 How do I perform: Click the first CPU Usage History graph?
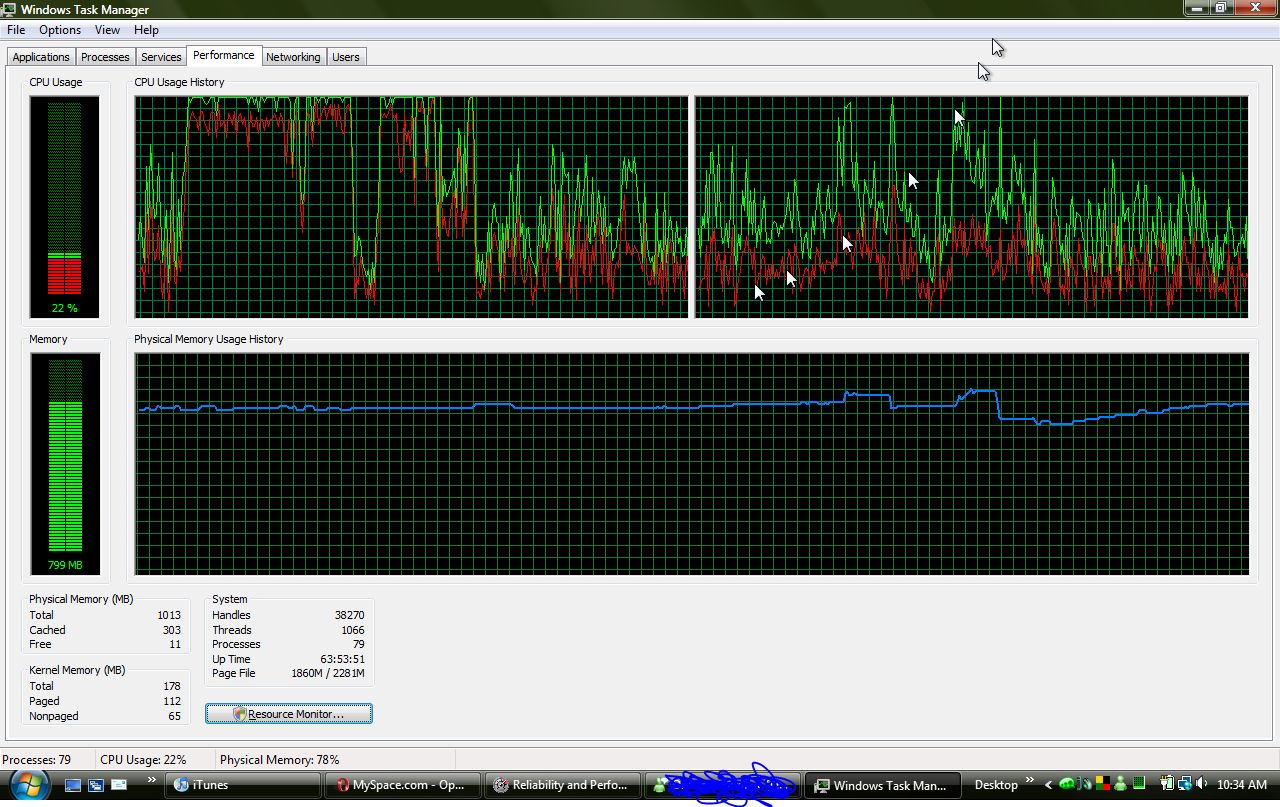[x=412, y=207]
